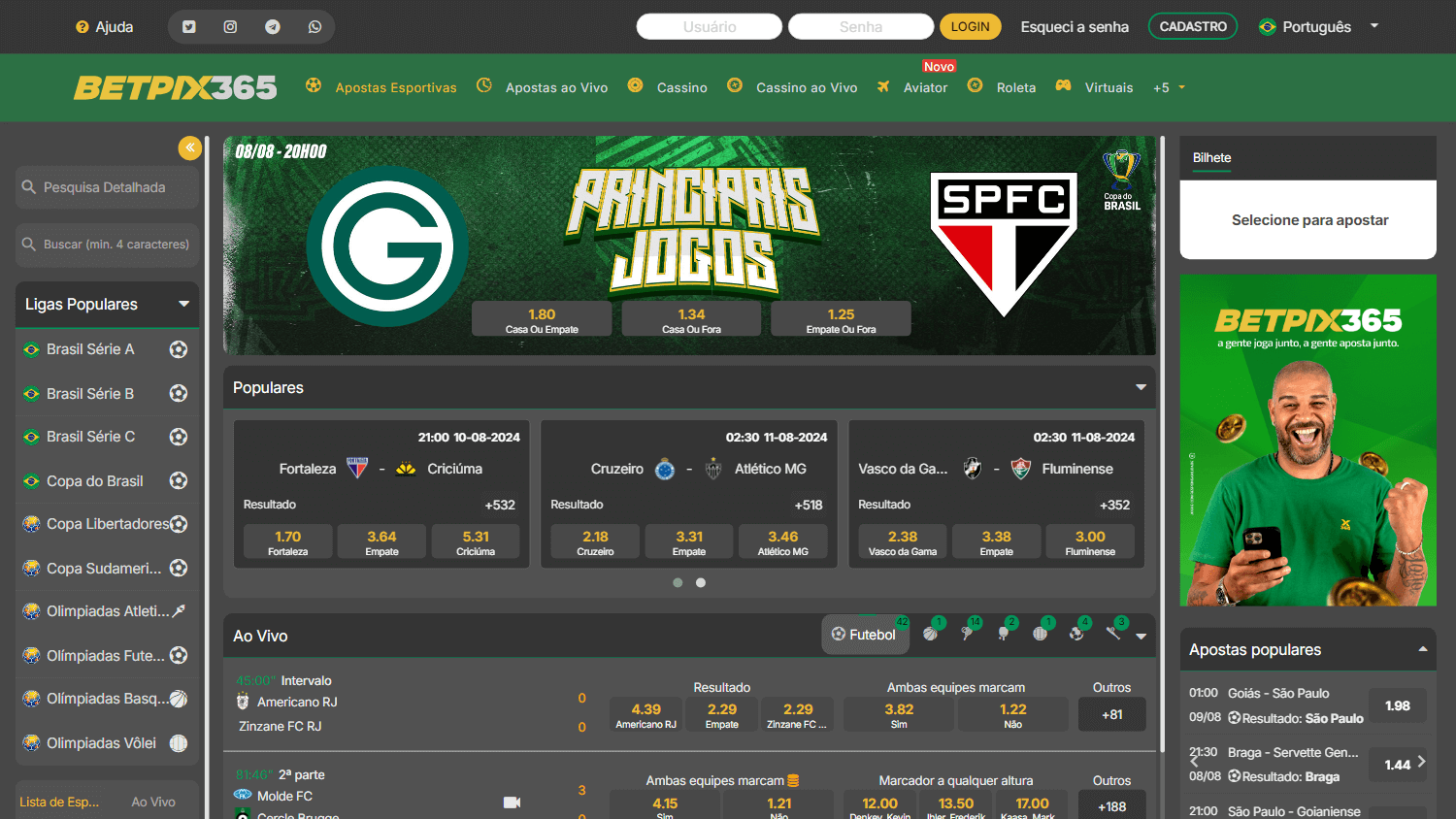This screenshot has height=819, width=1456.
Task: Click the video camera icon for Molde FC
Action: point(513,802)
